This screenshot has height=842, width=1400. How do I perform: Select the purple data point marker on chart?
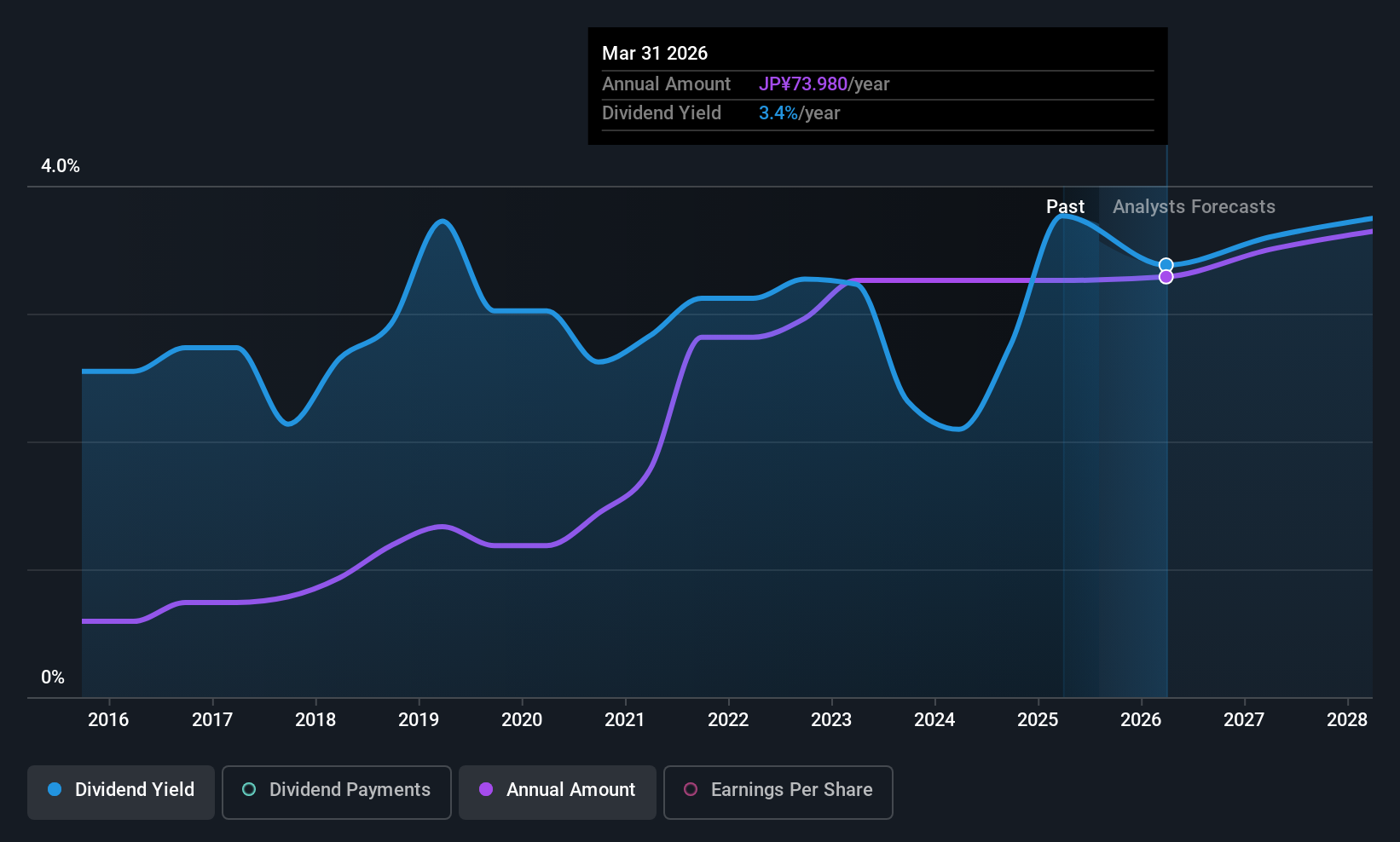pos(1166,277)
